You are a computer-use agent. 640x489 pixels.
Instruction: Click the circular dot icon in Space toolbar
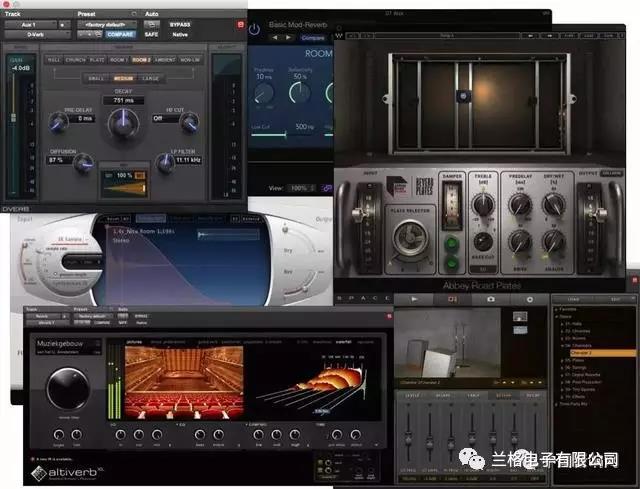pos(529,299)
